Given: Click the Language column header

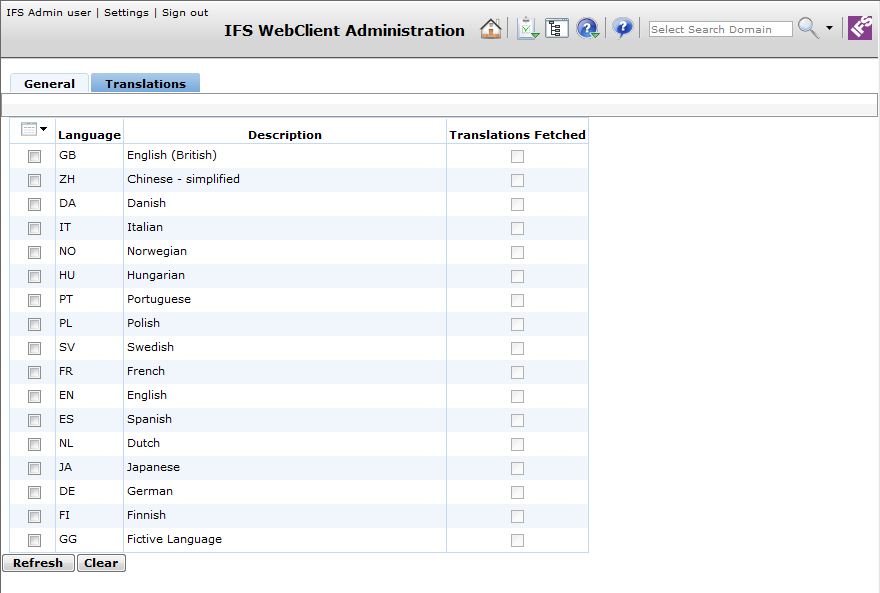Looking at the screenshot, I should pyautogui.click(x=89, y=135).
